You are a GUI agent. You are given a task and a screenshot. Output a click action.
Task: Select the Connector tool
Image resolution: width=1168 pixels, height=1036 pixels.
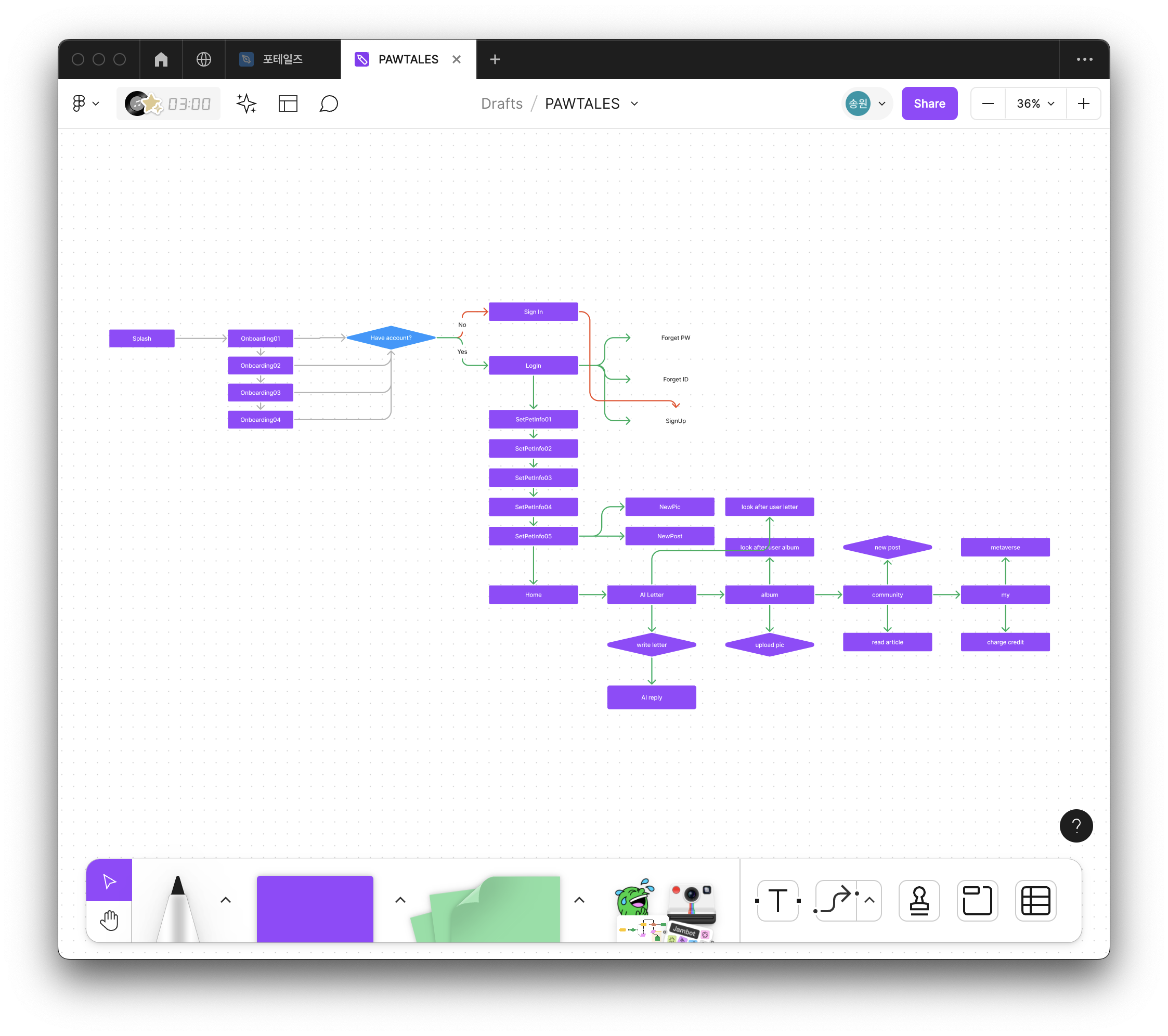point(835,901)
